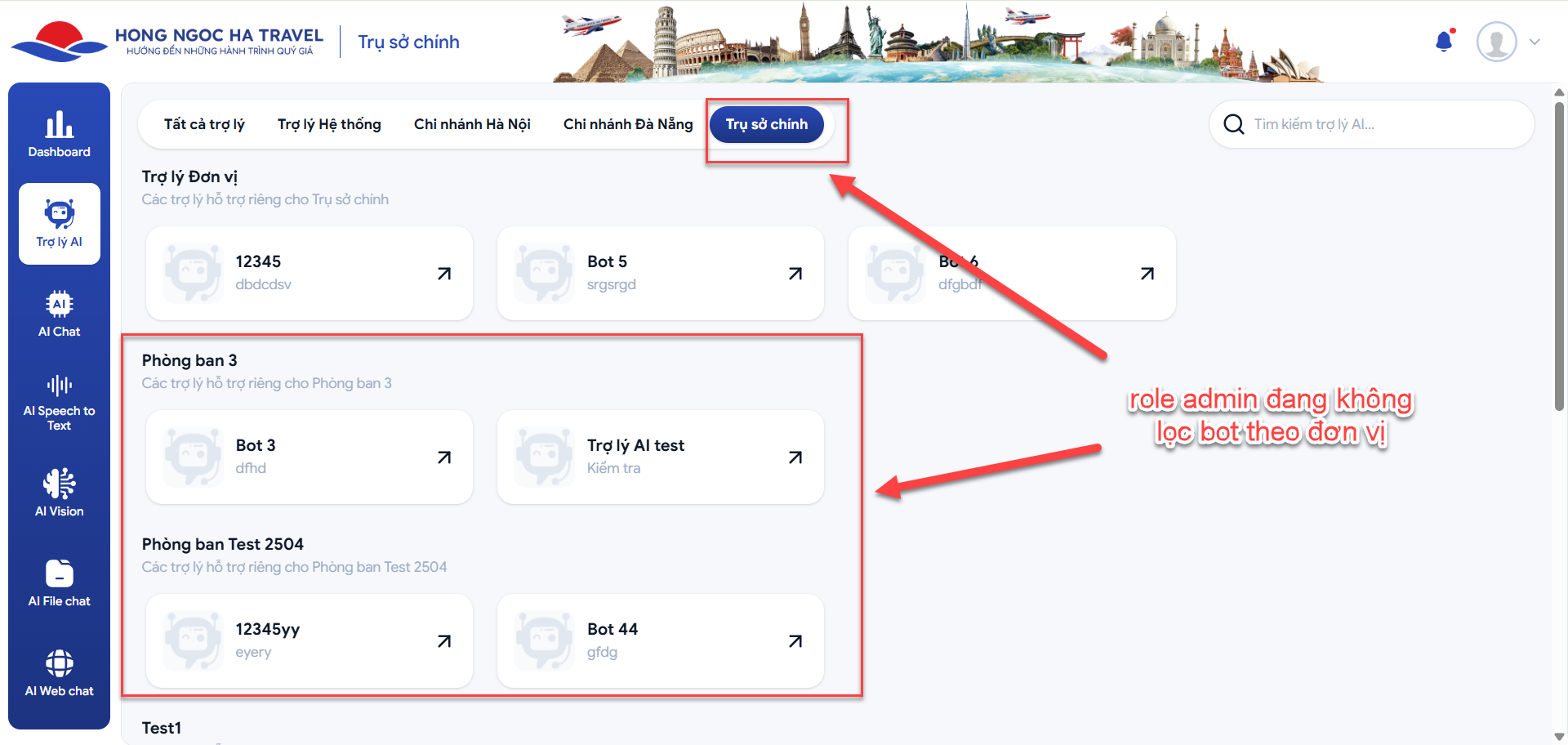Click the search magnifier icon

(1233, 124)
